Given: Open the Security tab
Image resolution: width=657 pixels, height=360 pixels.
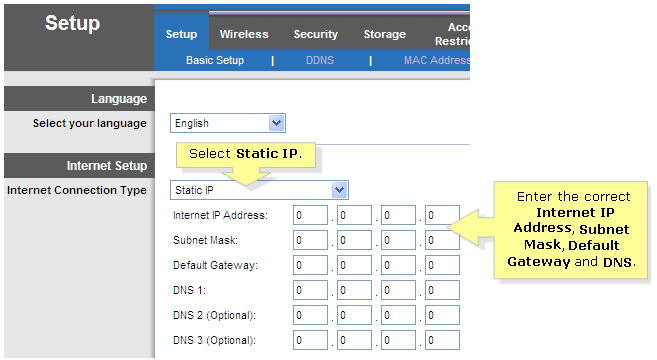Looking at the screenshot, I should point(316,34).
